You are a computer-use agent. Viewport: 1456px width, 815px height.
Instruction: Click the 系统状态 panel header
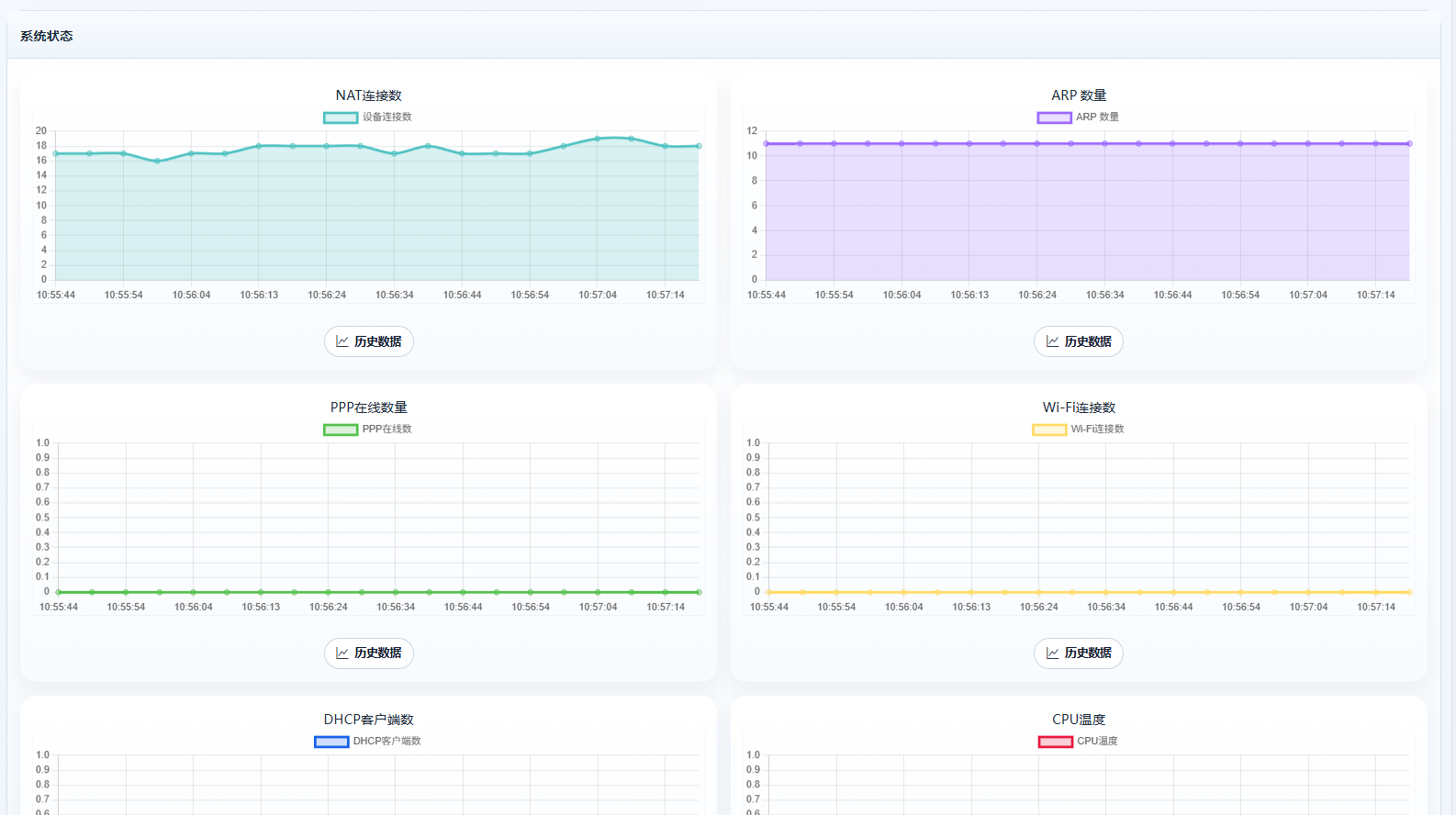[47, 36]
